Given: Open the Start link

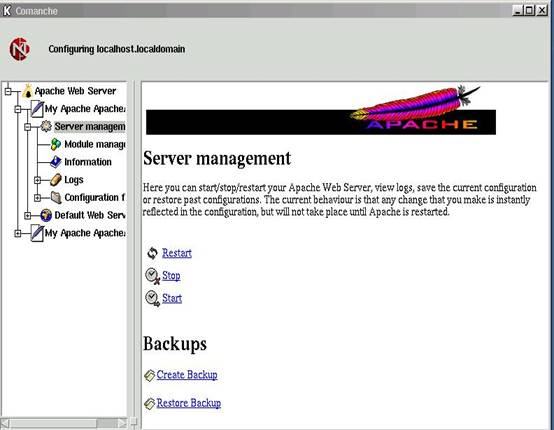Looking at the screenshot, I should (172, 298).
